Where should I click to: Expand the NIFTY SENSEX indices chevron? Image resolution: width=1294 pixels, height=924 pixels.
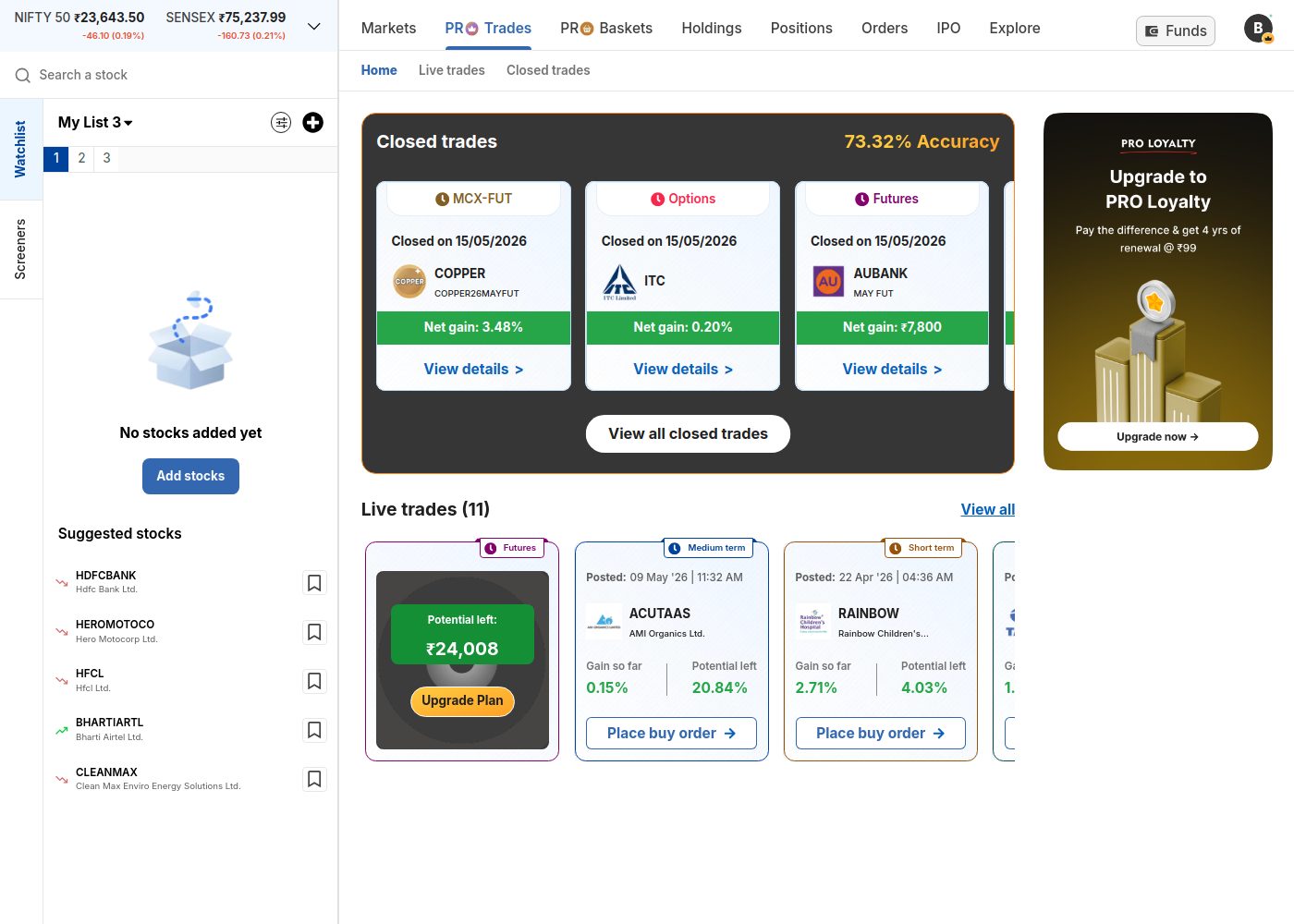pos(314,26)
